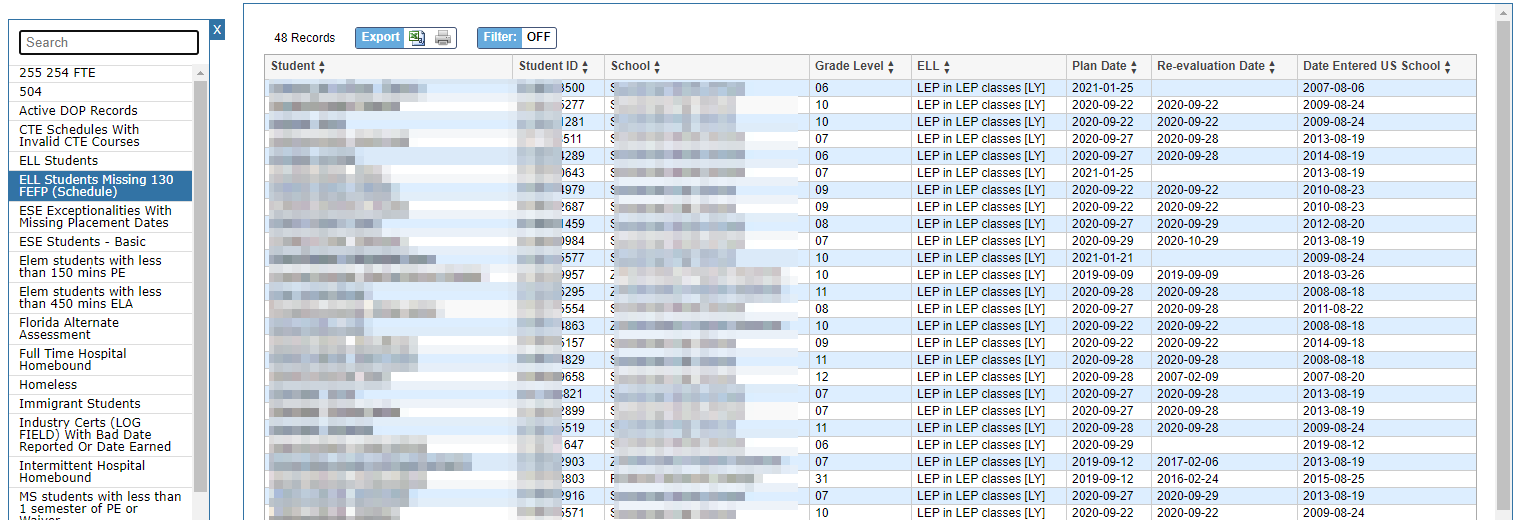Sort by Date Entered US School arrows
The width and height of the screenshot is (1521, 520).
pyautogui.click(x=1447, y=67)
